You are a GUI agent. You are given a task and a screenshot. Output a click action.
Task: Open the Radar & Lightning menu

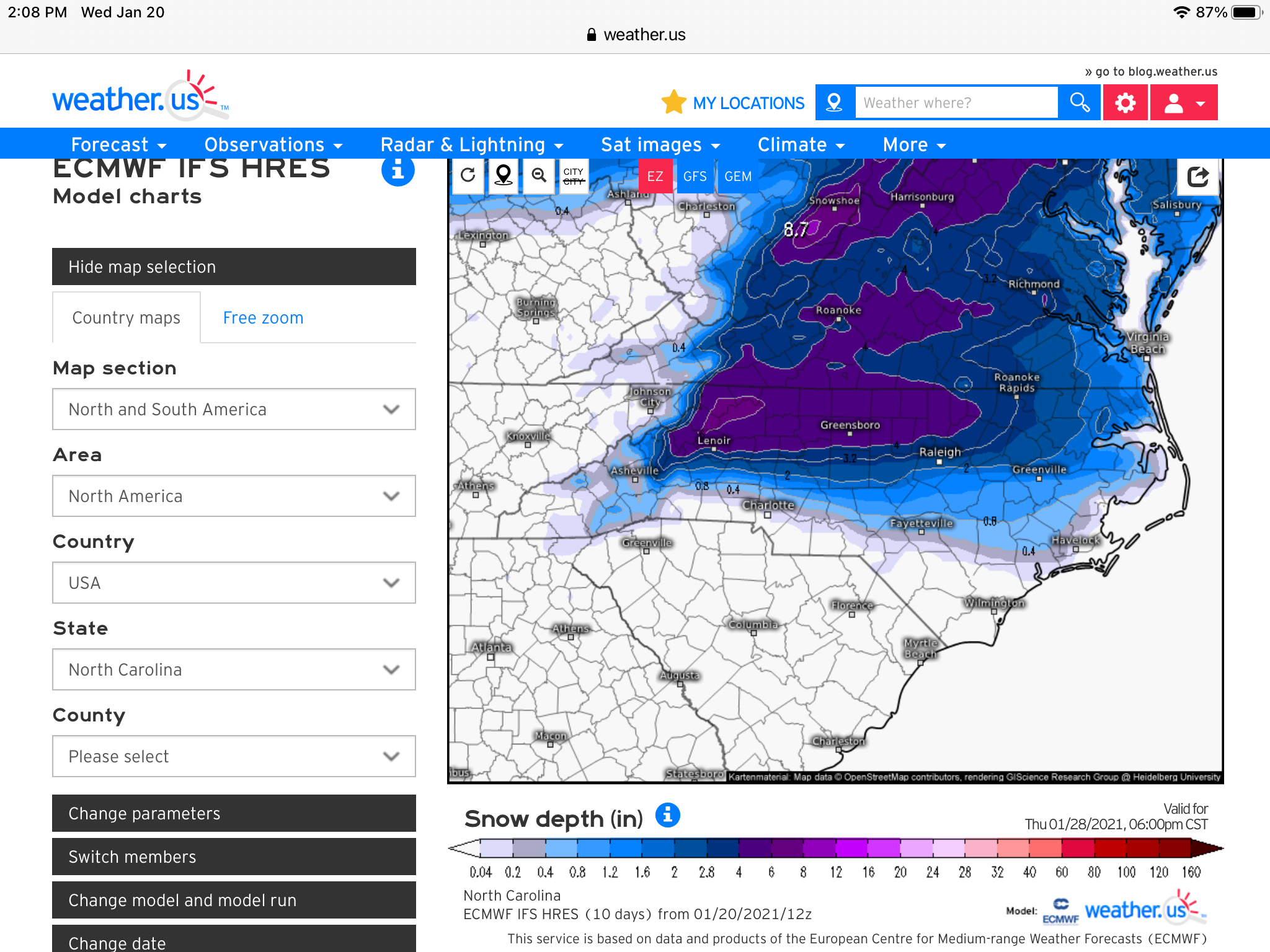(471, 144)
